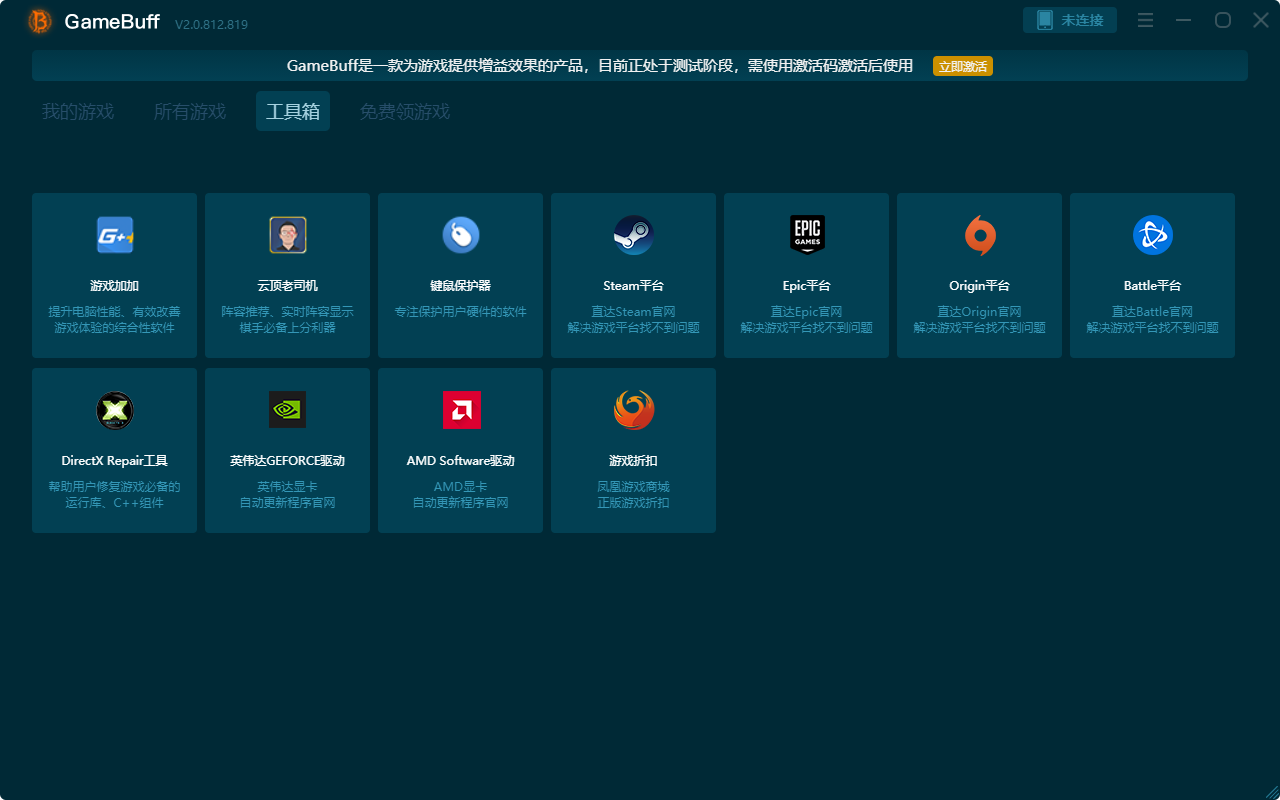
Task: Click the 立即激活 activation button
Action: click(x=963, y=66)
